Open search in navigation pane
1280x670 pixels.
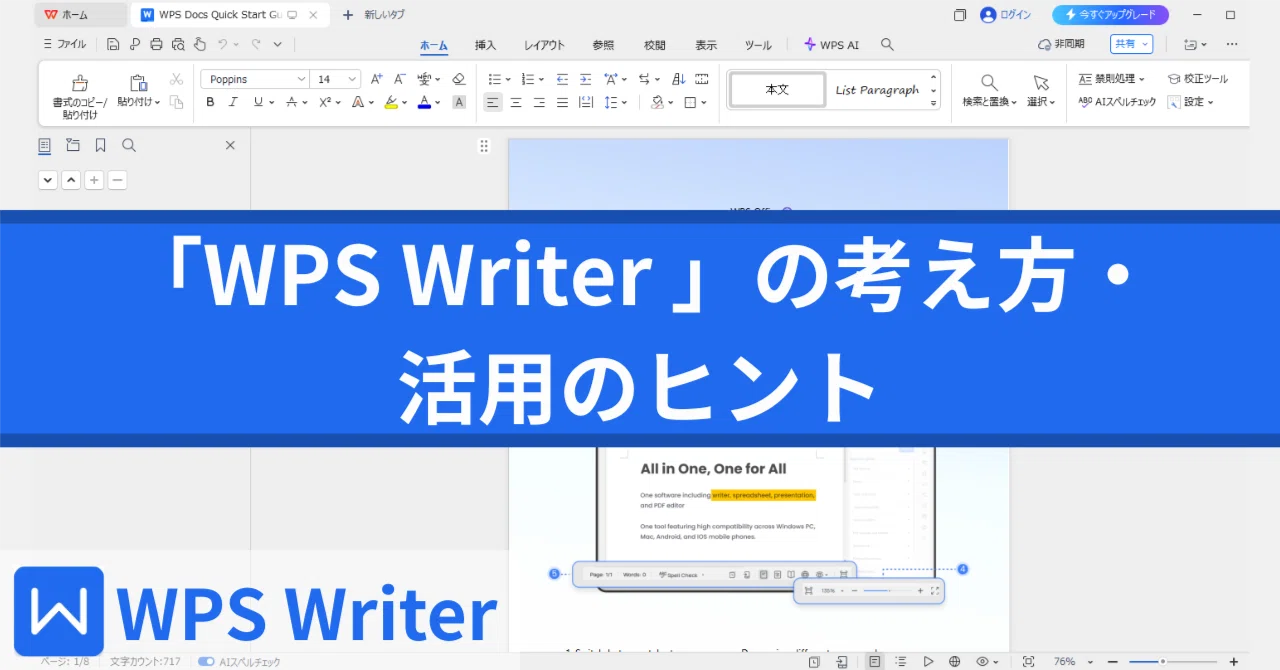[129, 145]
